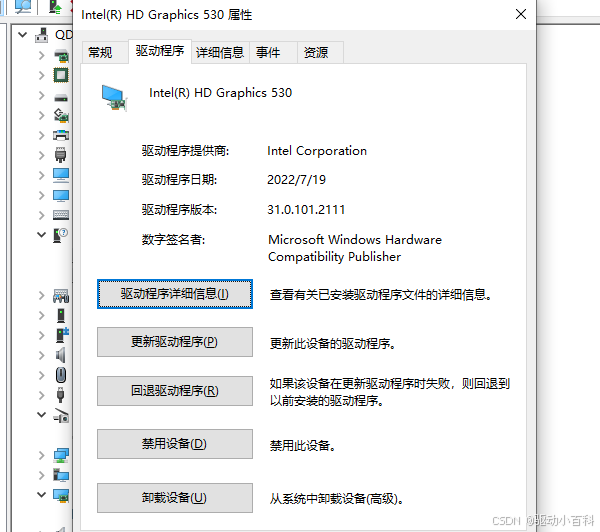Viewport: 600px width, 532px height.
Task: Click the 数字签名者 label
Action: [173, 240]
